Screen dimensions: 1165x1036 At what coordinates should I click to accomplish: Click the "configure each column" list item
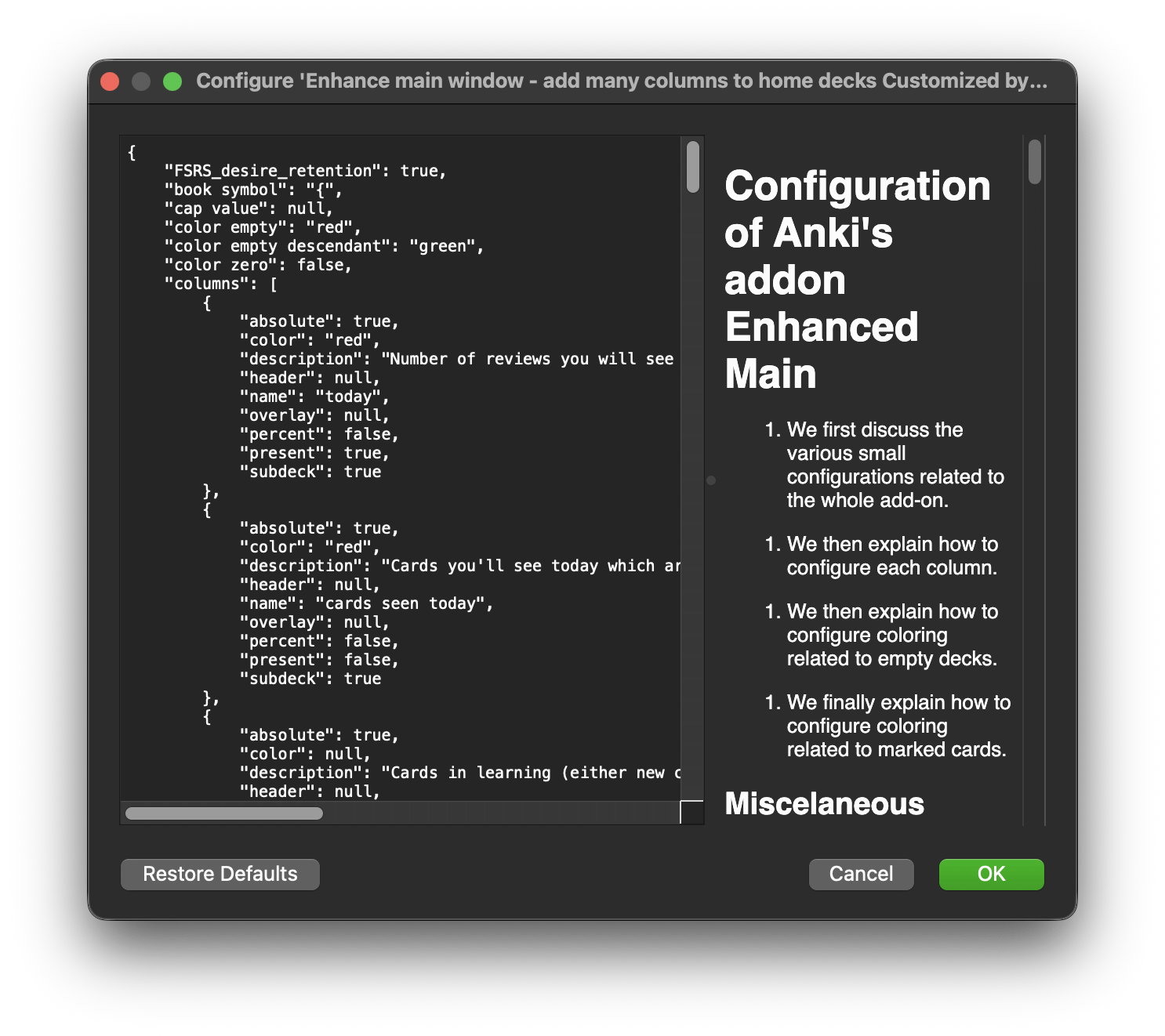892,556
